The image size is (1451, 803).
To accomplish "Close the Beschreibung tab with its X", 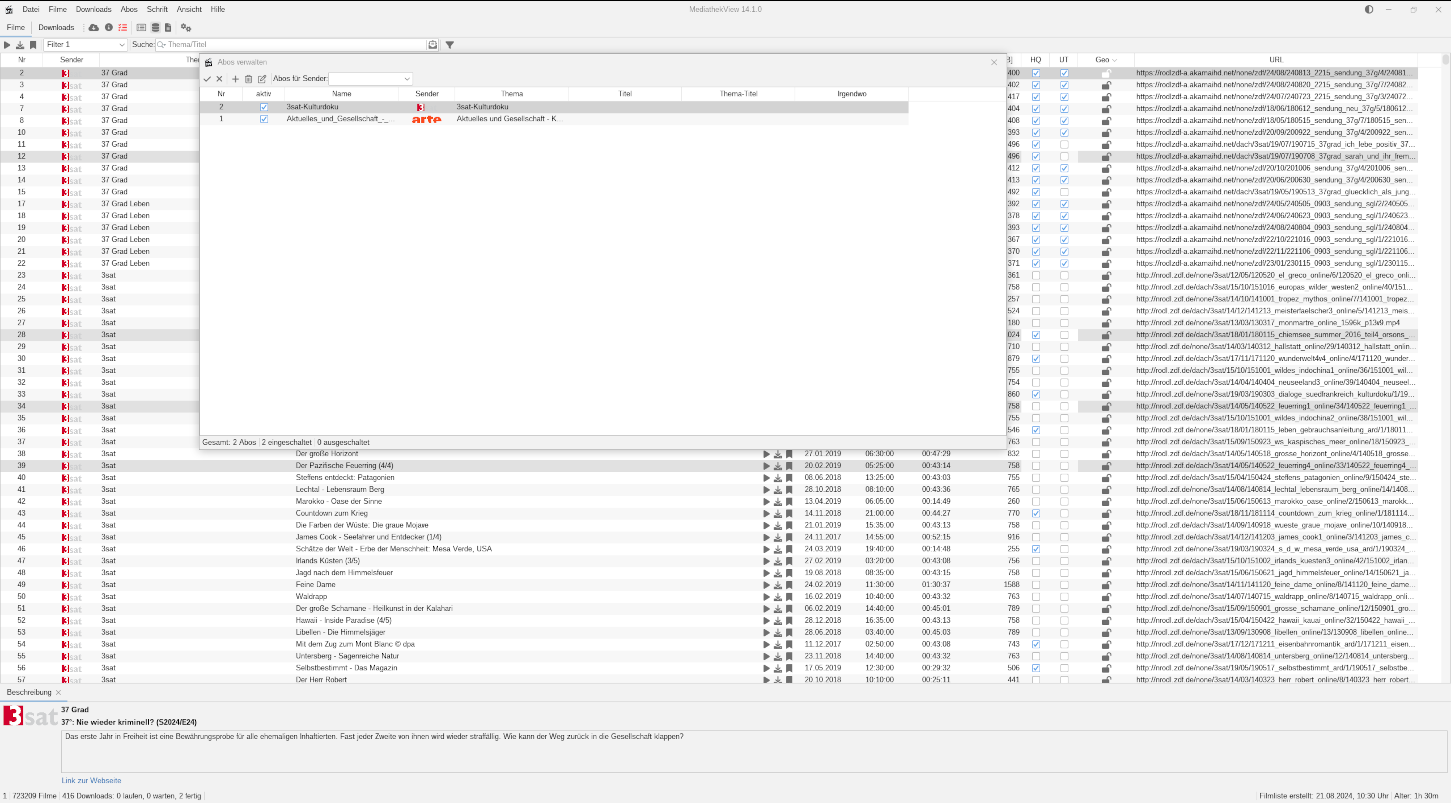I will (58, 692).
